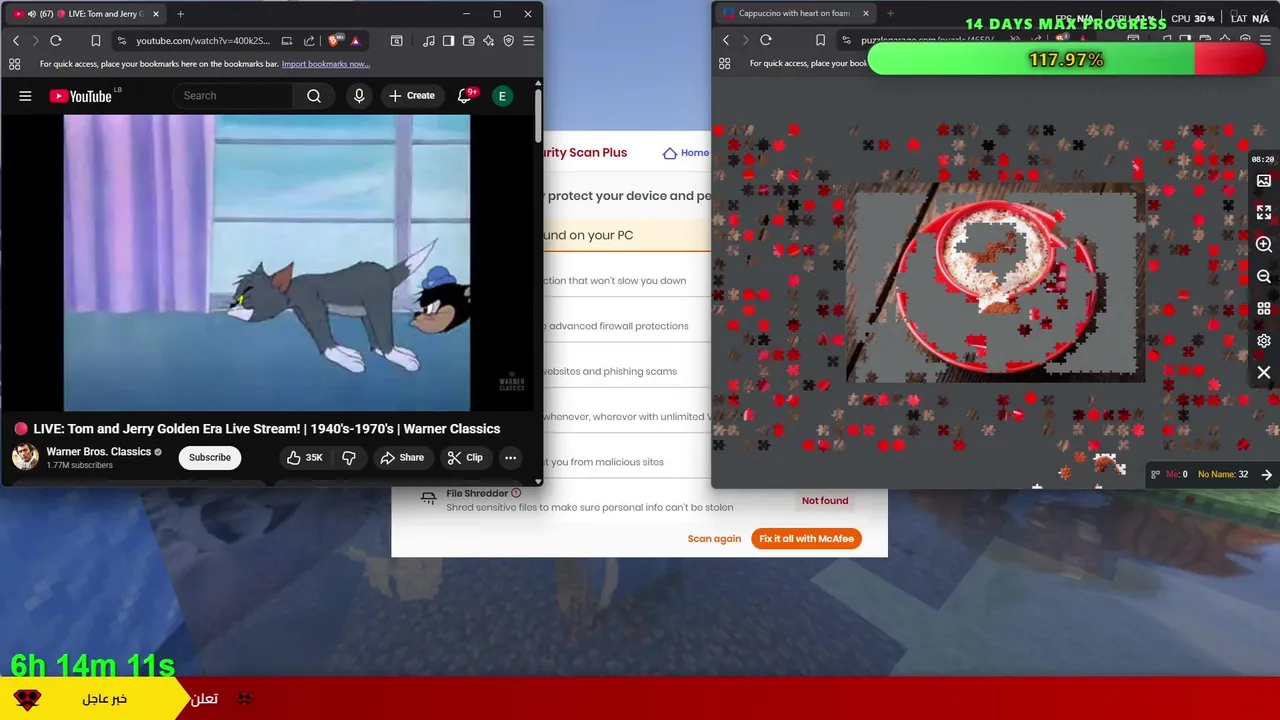1280x720 pixels.
Task: Select the Cappuccino with heart on foam tab
Action: [x=795, y=14]
